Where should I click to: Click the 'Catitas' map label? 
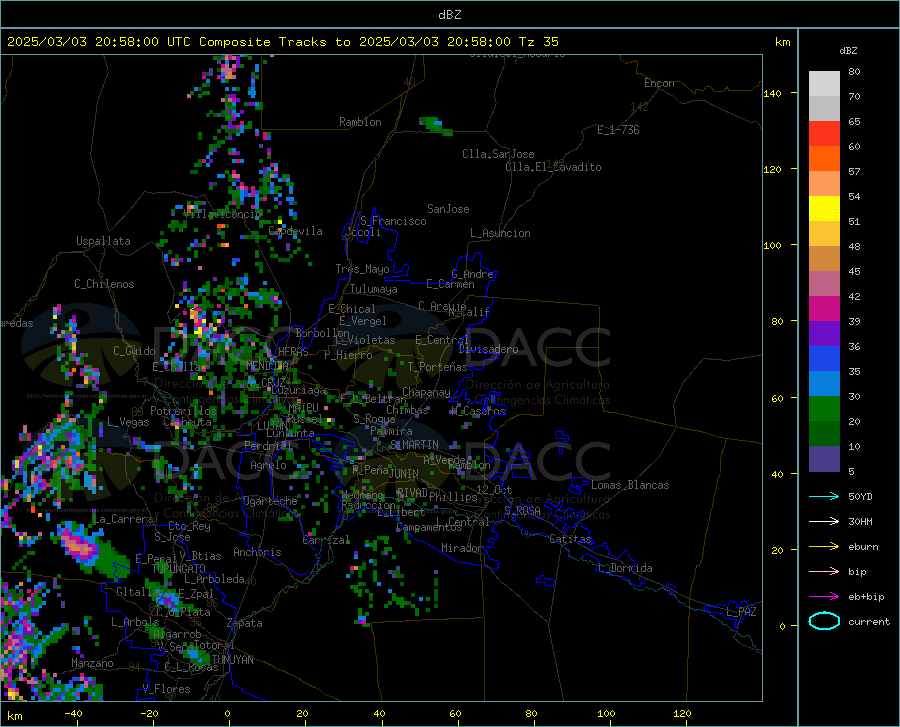coord(571,539)
